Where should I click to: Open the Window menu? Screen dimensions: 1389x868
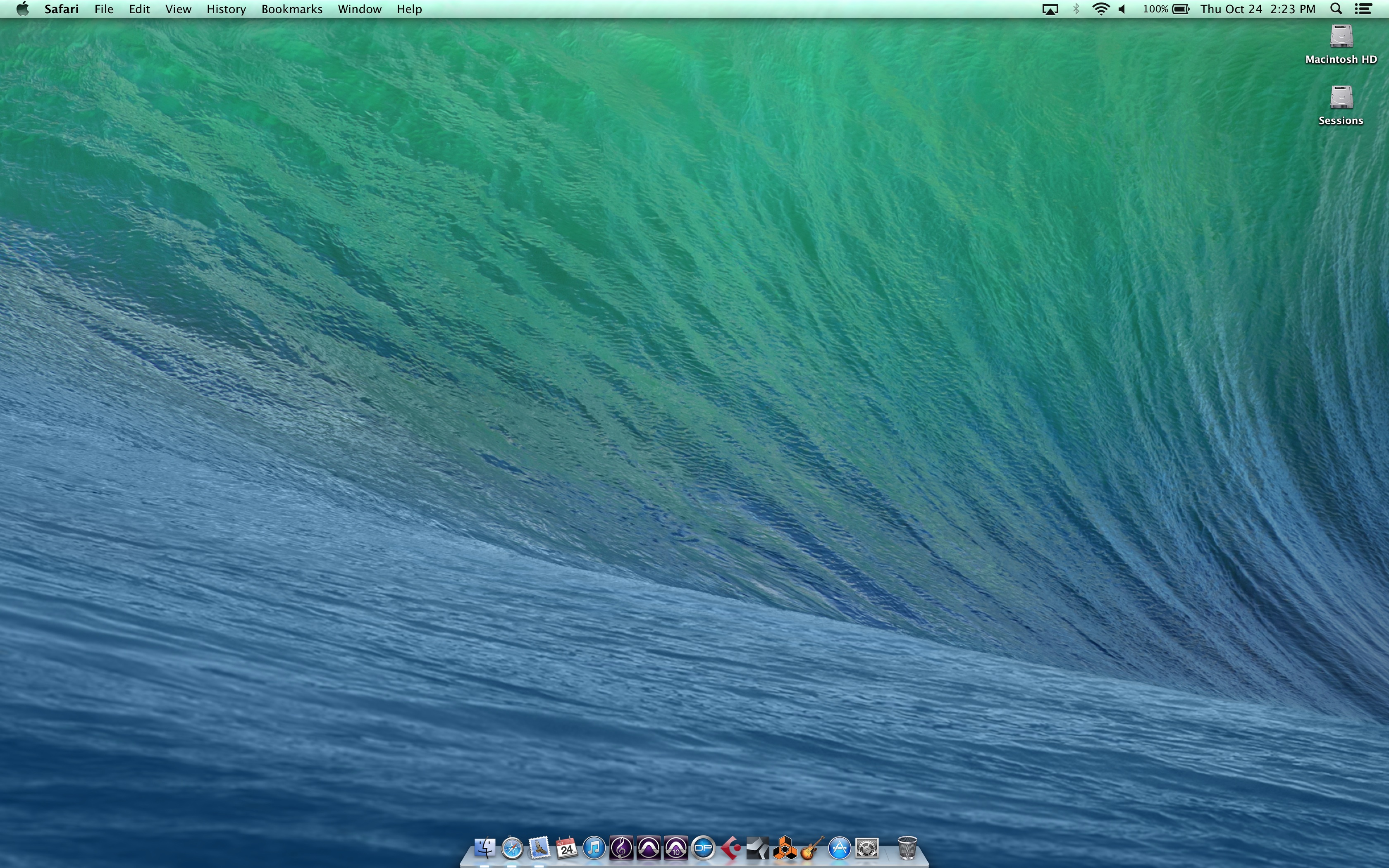coord(360,9)
